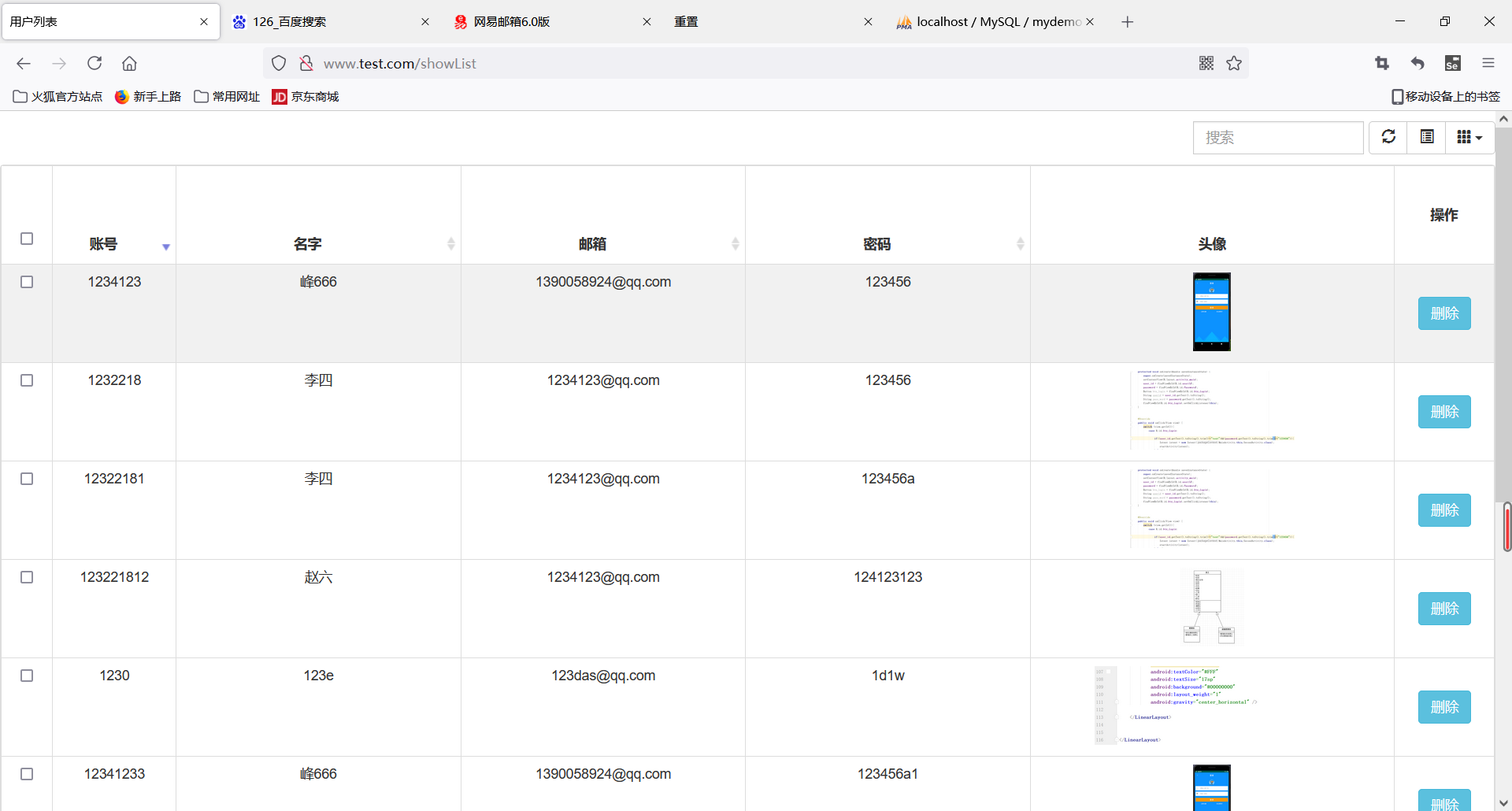The height and width of the screenshot is (811, 1512).
Task: Delete the user with account 1232218
Action: tap(1444, 412)
